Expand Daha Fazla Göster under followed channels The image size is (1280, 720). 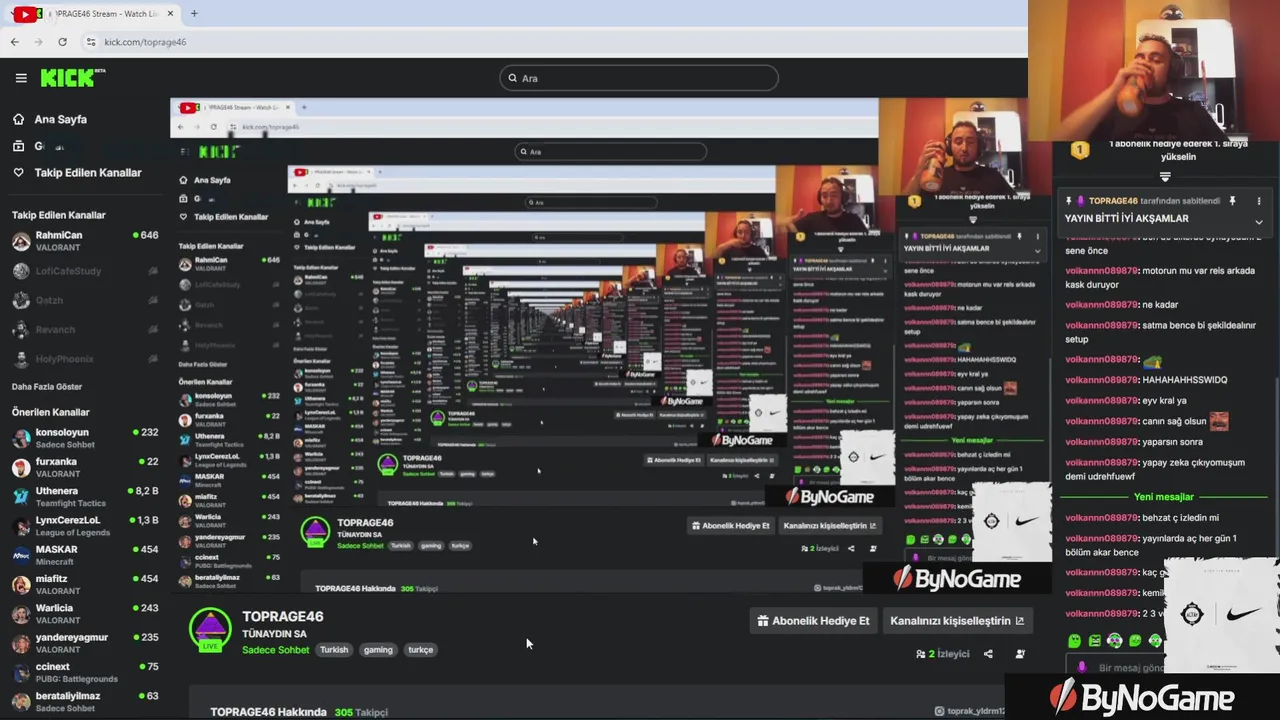click(x=47, y=387)
